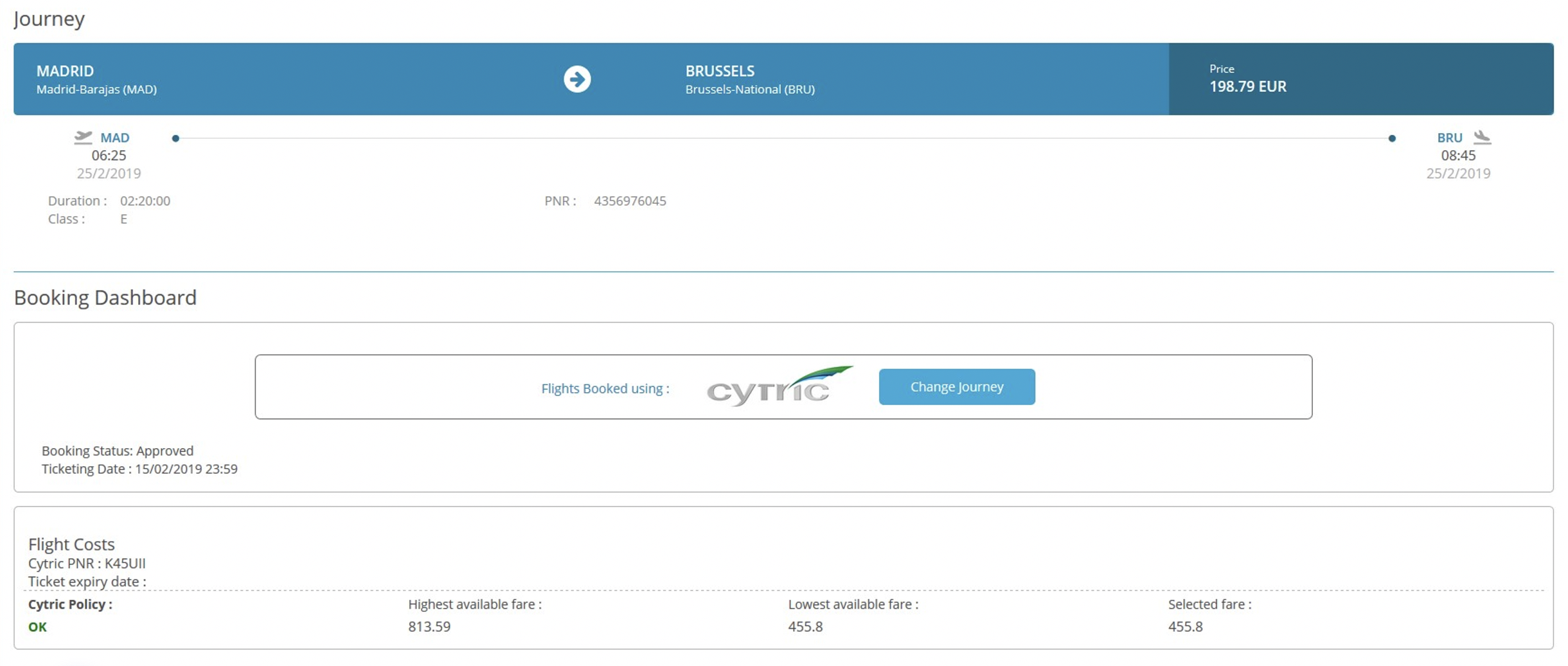Click the departure plane icon near MAD

click(83, 137)
